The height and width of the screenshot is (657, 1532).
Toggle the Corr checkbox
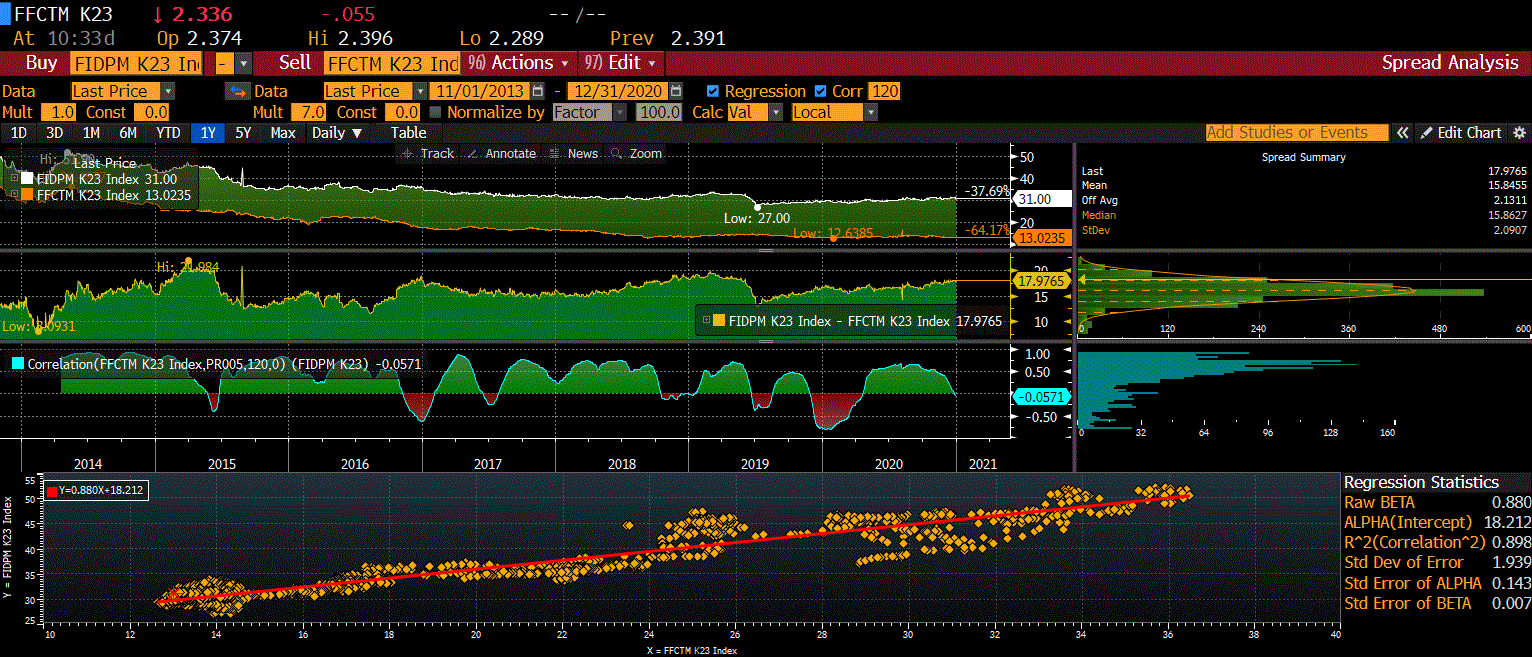pos(821,91)
